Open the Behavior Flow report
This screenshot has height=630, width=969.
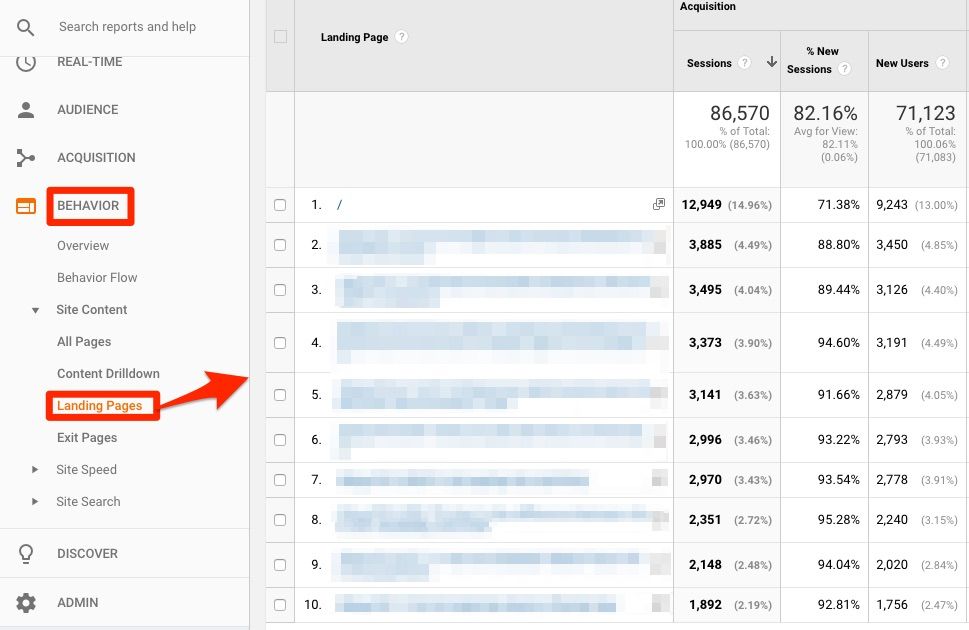(99, 277)
